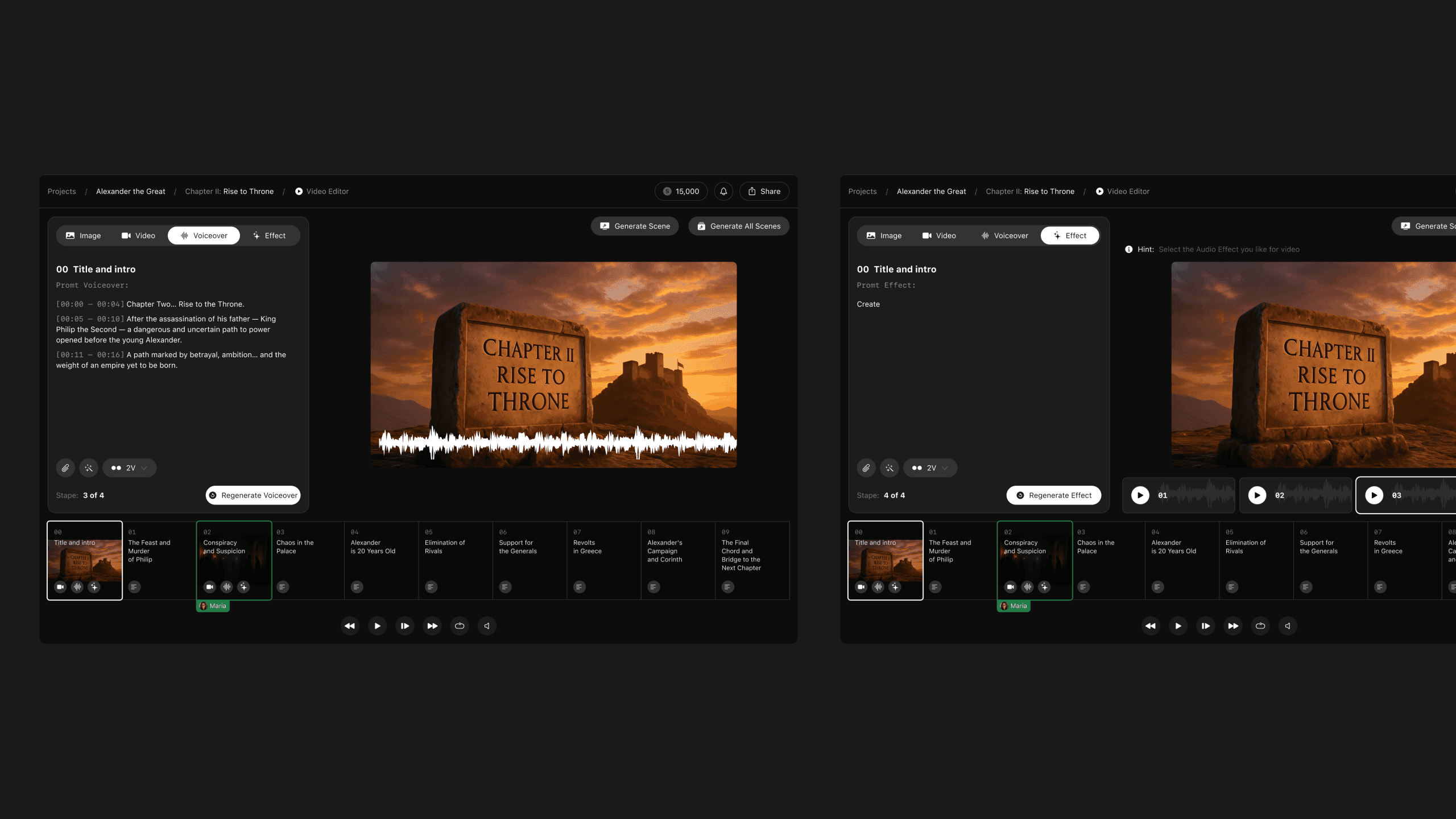Click the video camera icon on scene 02 card

[x=209, y=586]
